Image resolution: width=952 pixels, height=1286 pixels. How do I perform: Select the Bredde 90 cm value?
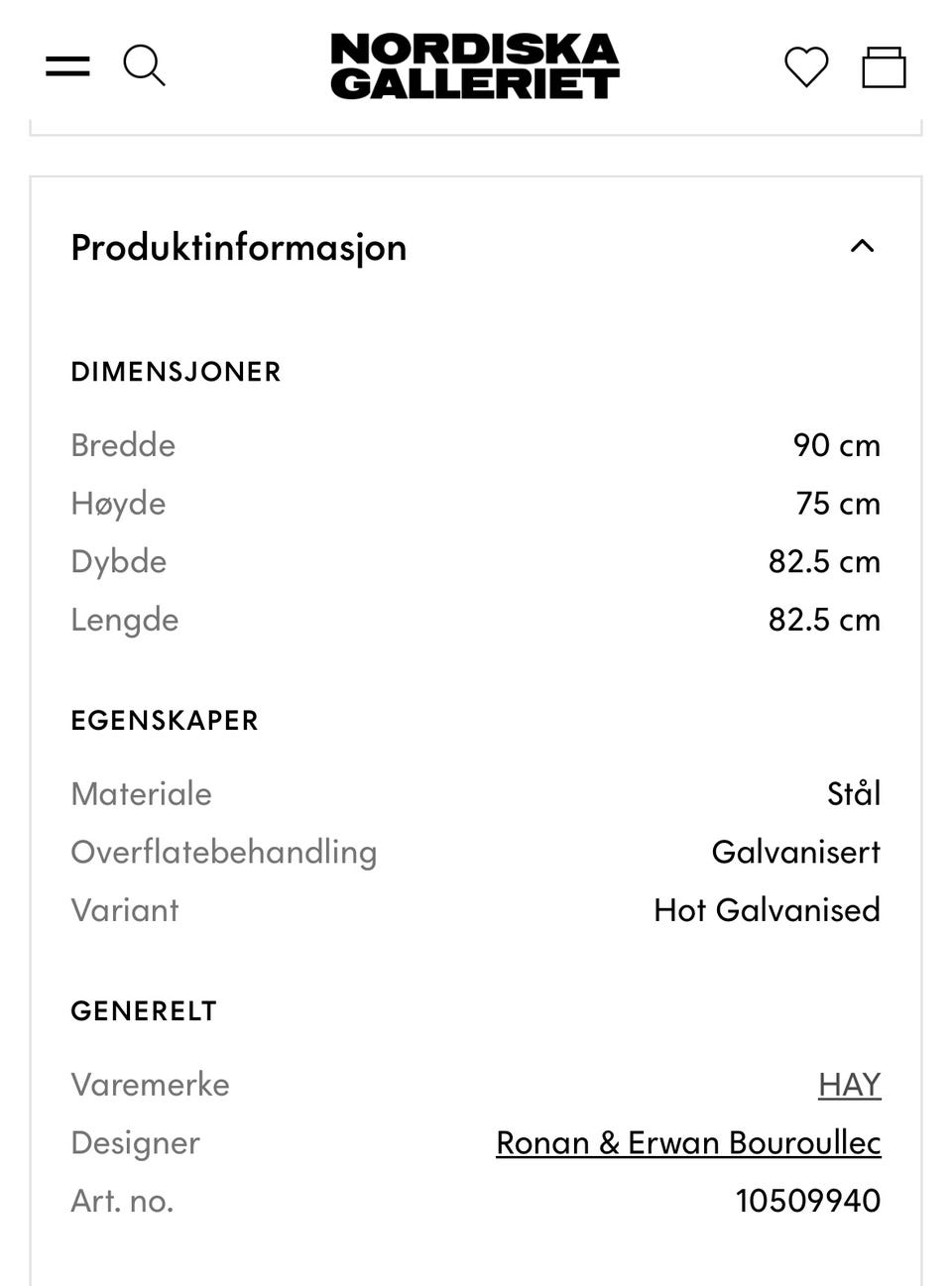[836, 445]
